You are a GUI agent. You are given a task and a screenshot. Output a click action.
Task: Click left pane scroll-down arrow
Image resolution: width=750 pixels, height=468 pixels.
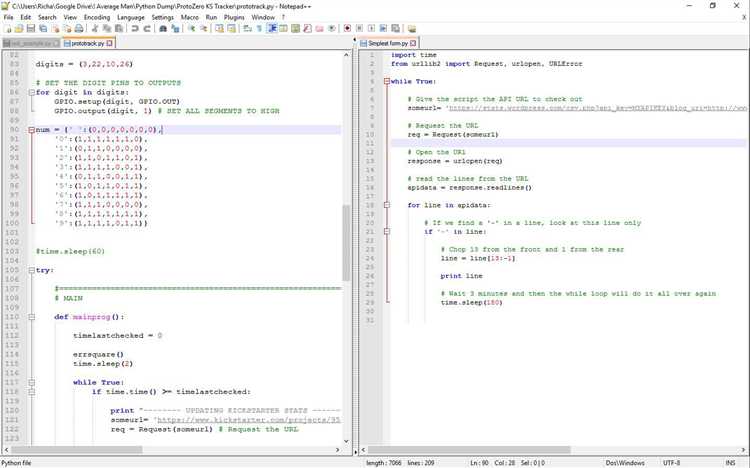346,441
